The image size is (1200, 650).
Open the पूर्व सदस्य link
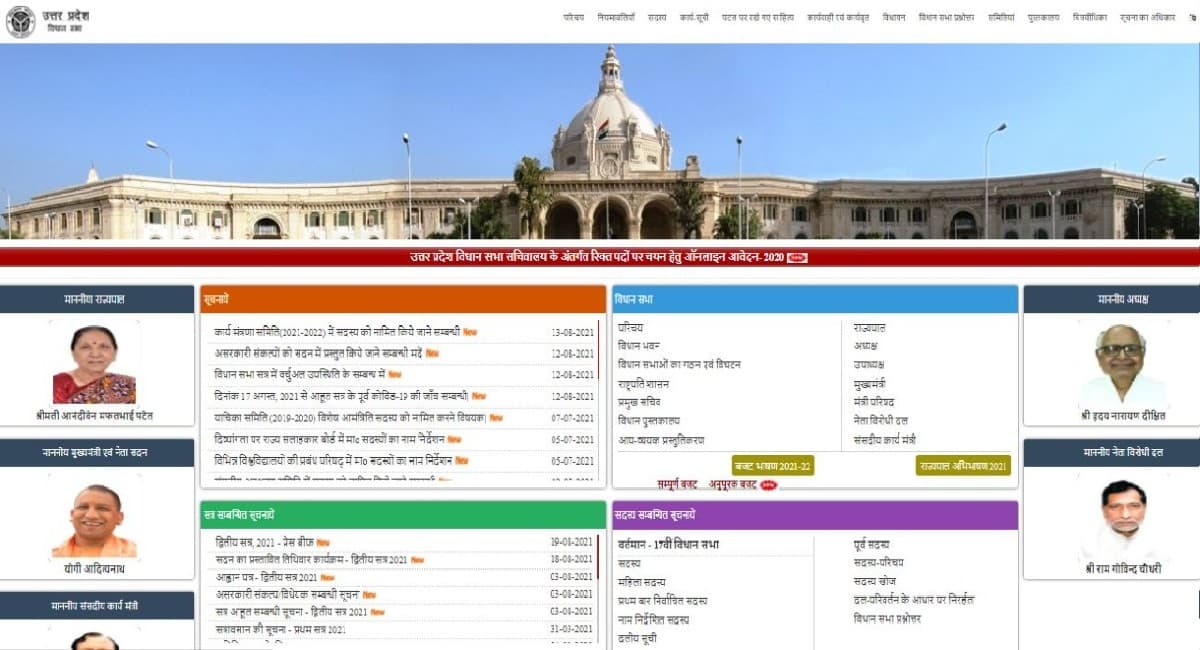[871, 545]
